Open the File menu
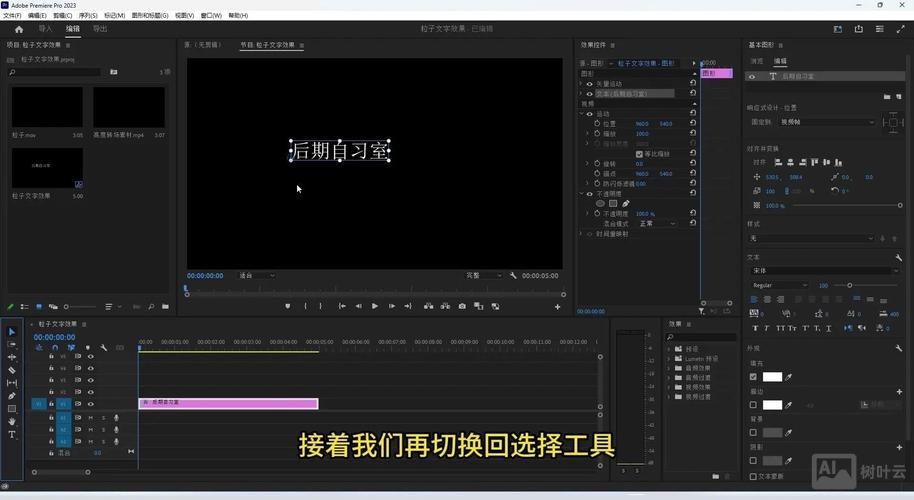 click(12, 16)
